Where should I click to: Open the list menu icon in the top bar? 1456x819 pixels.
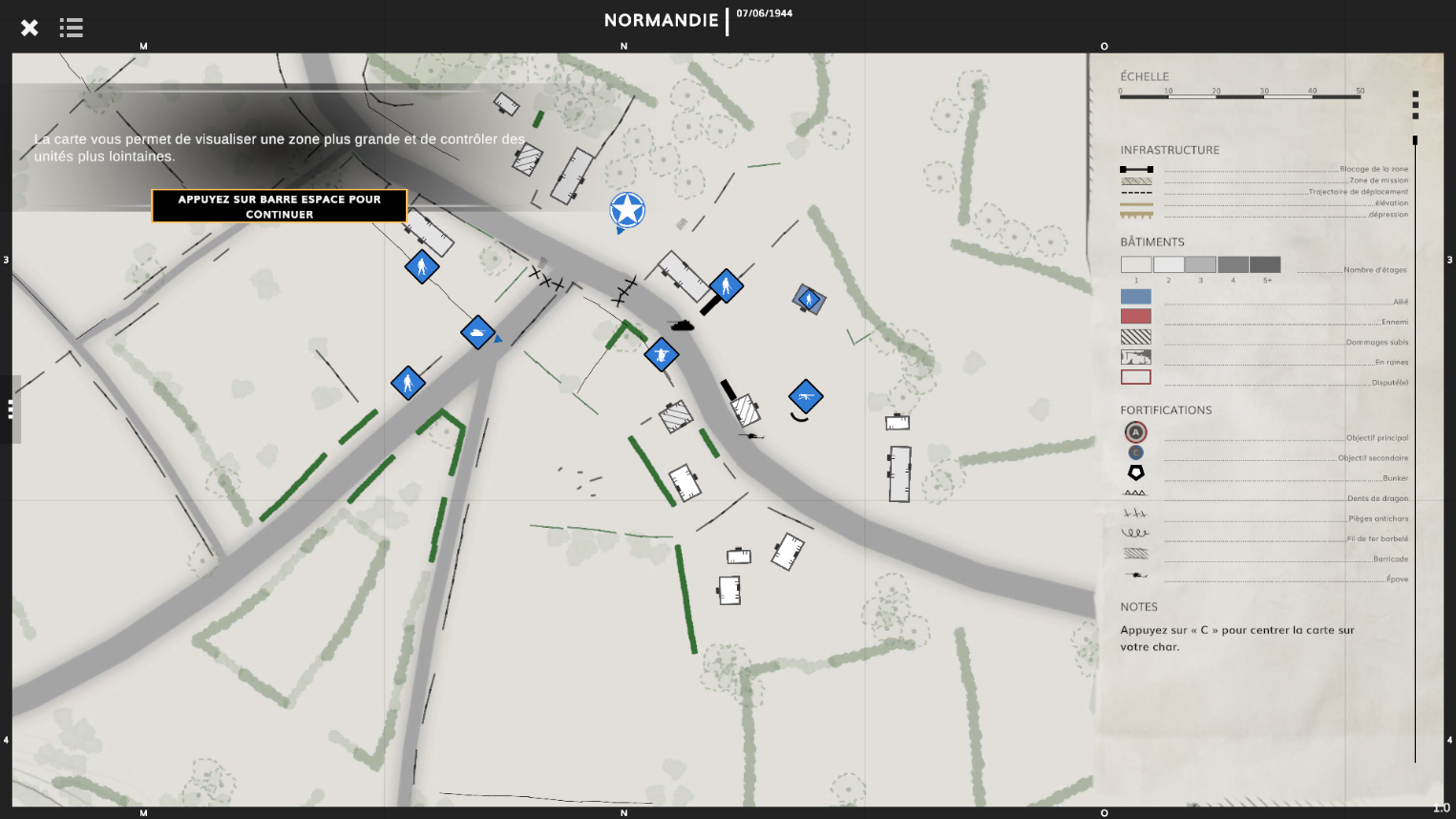(x=71, y=28)
